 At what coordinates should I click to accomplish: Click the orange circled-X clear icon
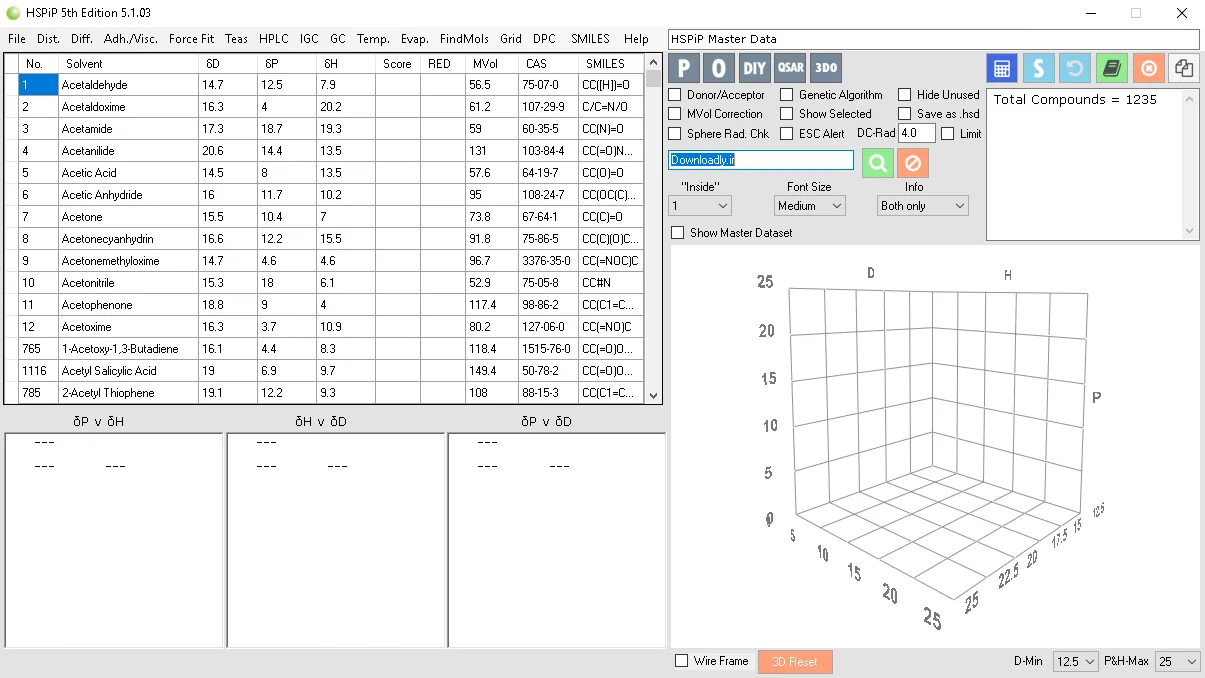coord(1149,68)
